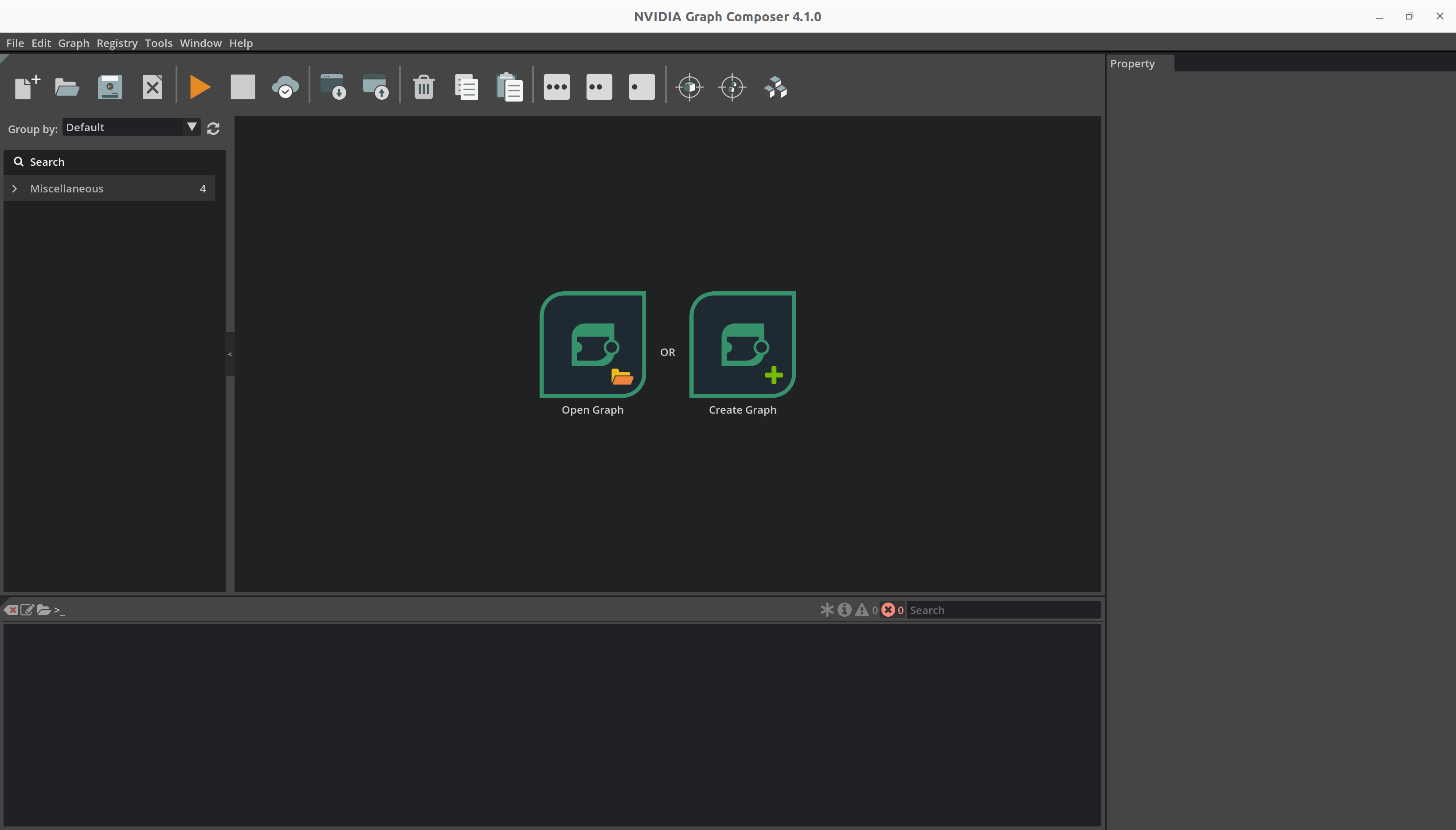The height and width of the screenshot is (830, 1456).
Task: Restore the Graph Composer window size
Action: (x=1409, y=16)
